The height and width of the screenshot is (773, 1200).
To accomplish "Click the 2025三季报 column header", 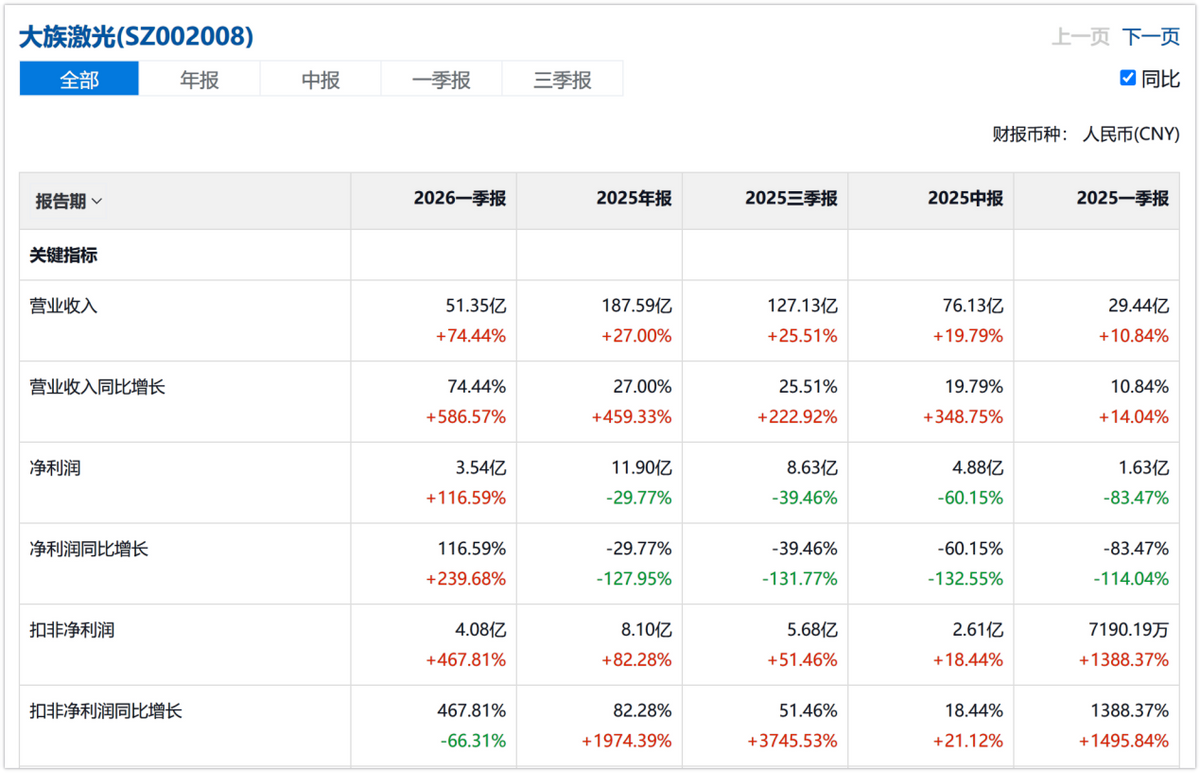I will pyautogui.click(x=791, y=199).
